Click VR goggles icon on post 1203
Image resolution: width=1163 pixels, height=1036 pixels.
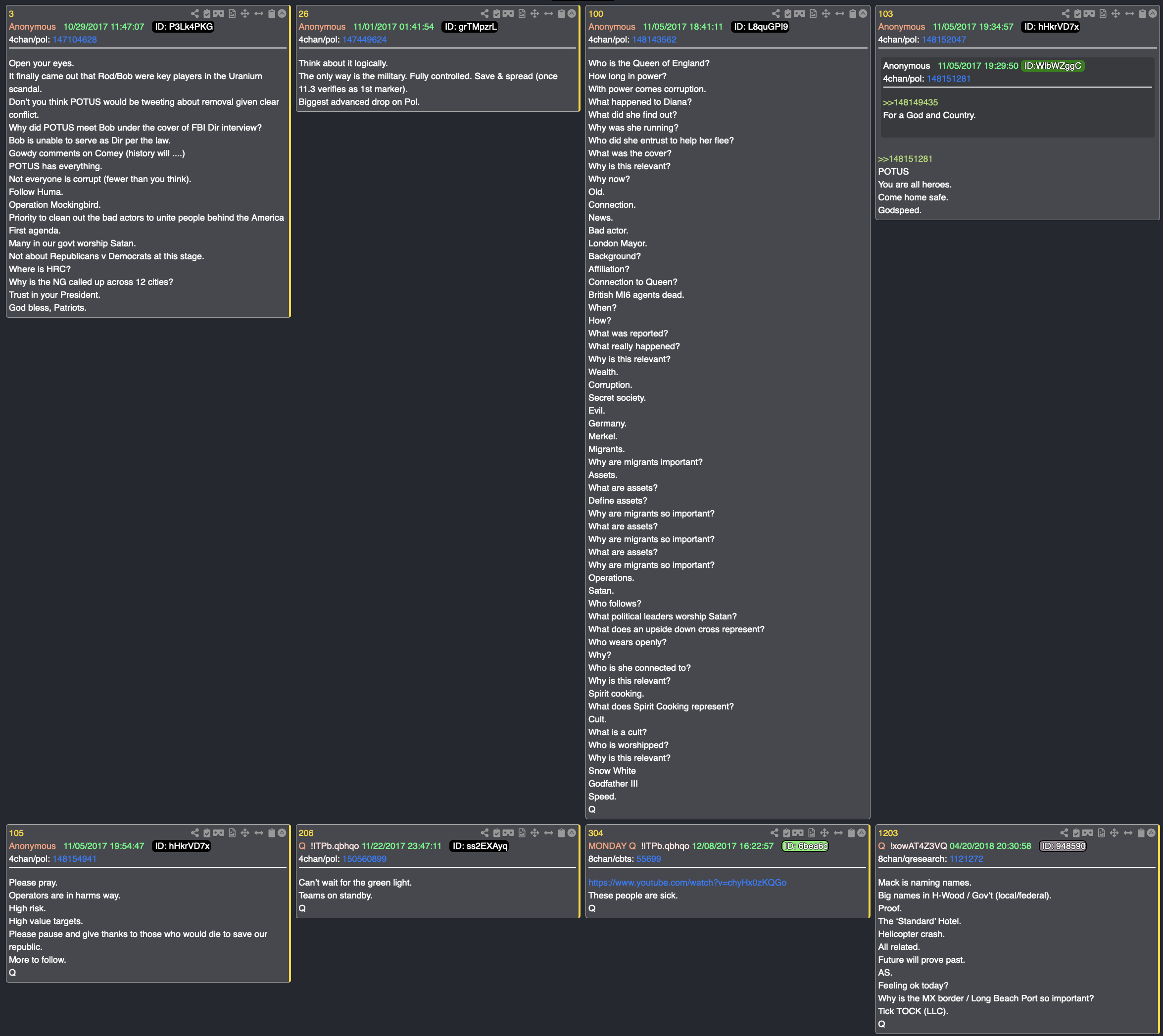tap(1088, 833)
